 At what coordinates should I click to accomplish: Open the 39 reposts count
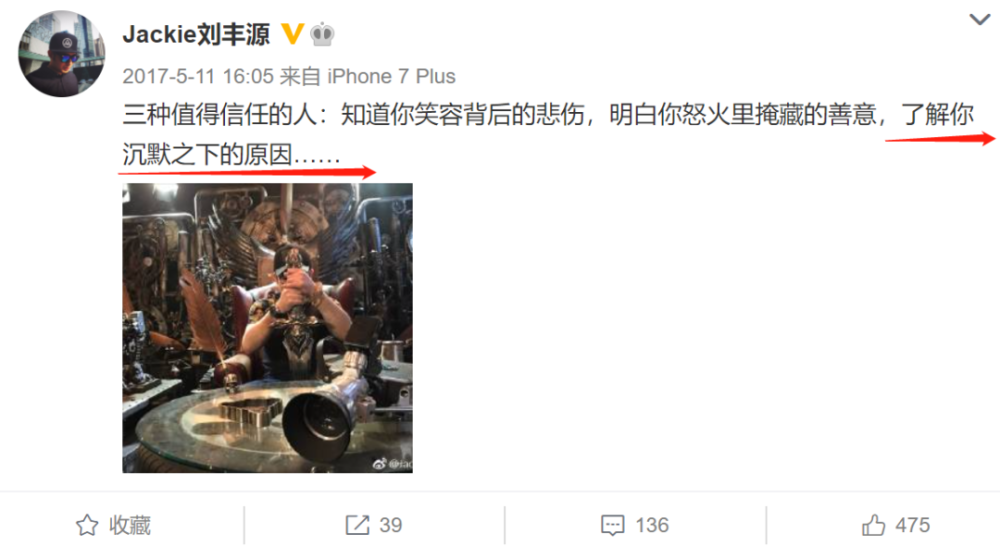(x=390, y=525)
